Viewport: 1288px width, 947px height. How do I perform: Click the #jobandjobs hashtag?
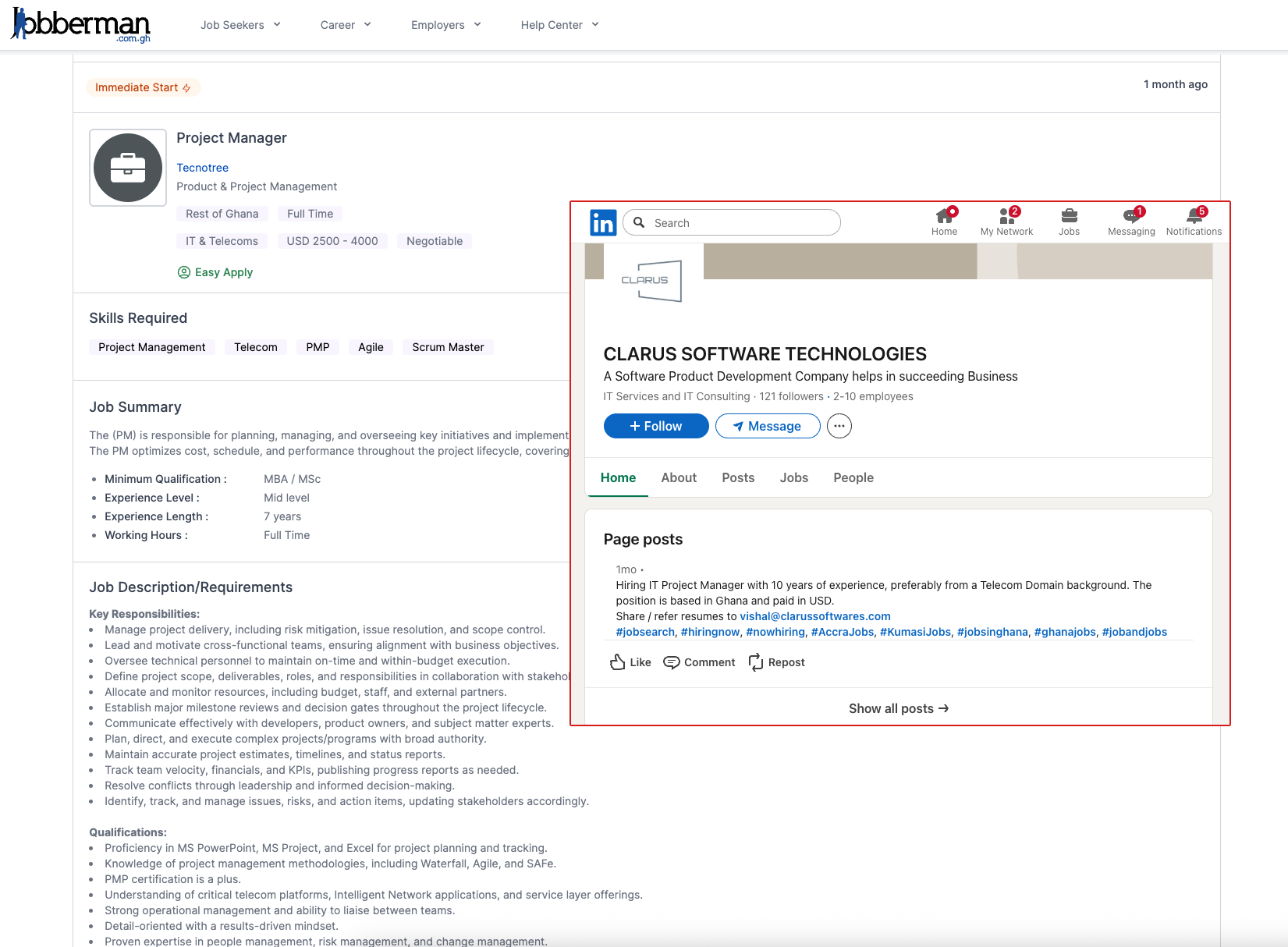[1134, 632]
